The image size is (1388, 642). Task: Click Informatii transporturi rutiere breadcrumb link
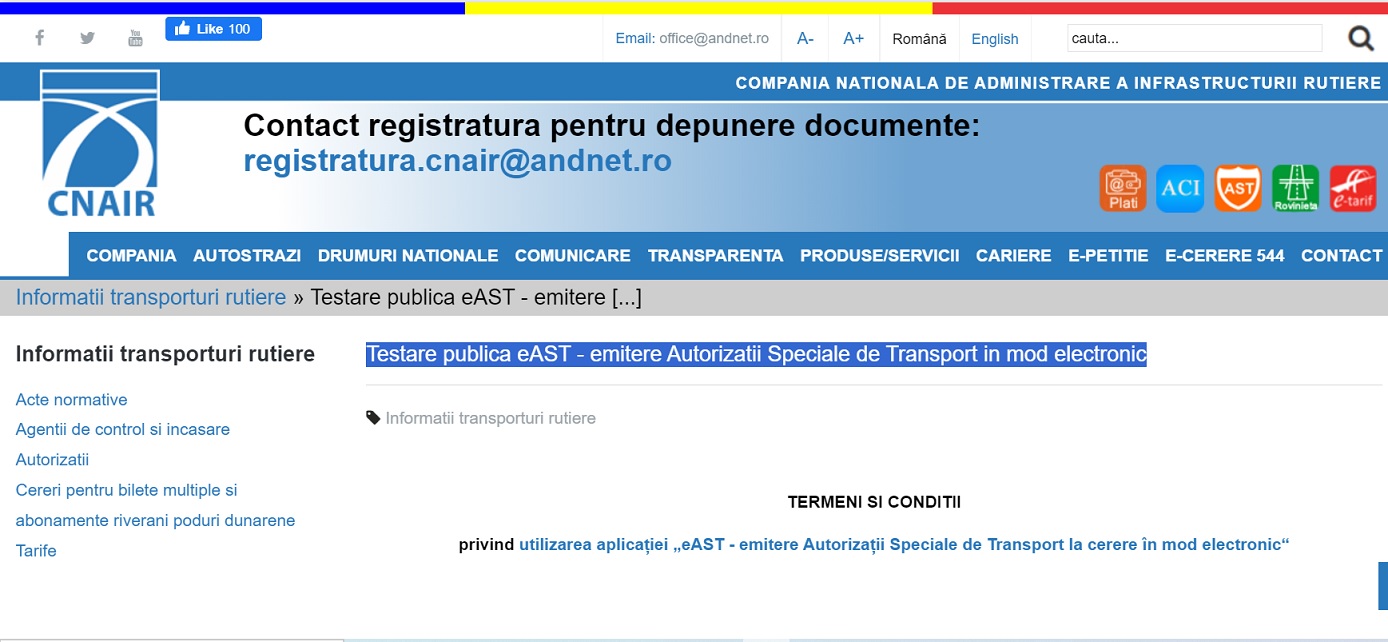151,297
